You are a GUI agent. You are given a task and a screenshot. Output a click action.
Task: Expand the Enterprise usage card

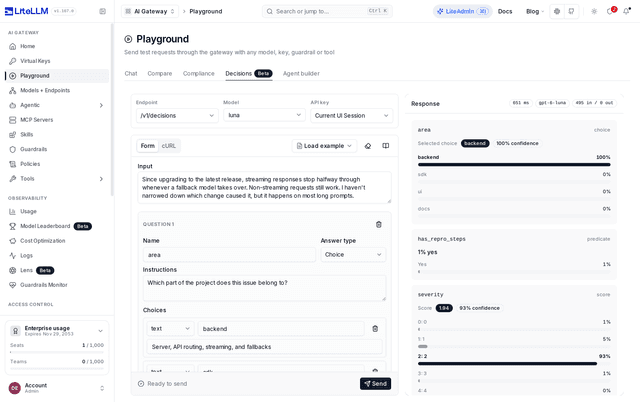pyautogui.click(x=100, y=331)
